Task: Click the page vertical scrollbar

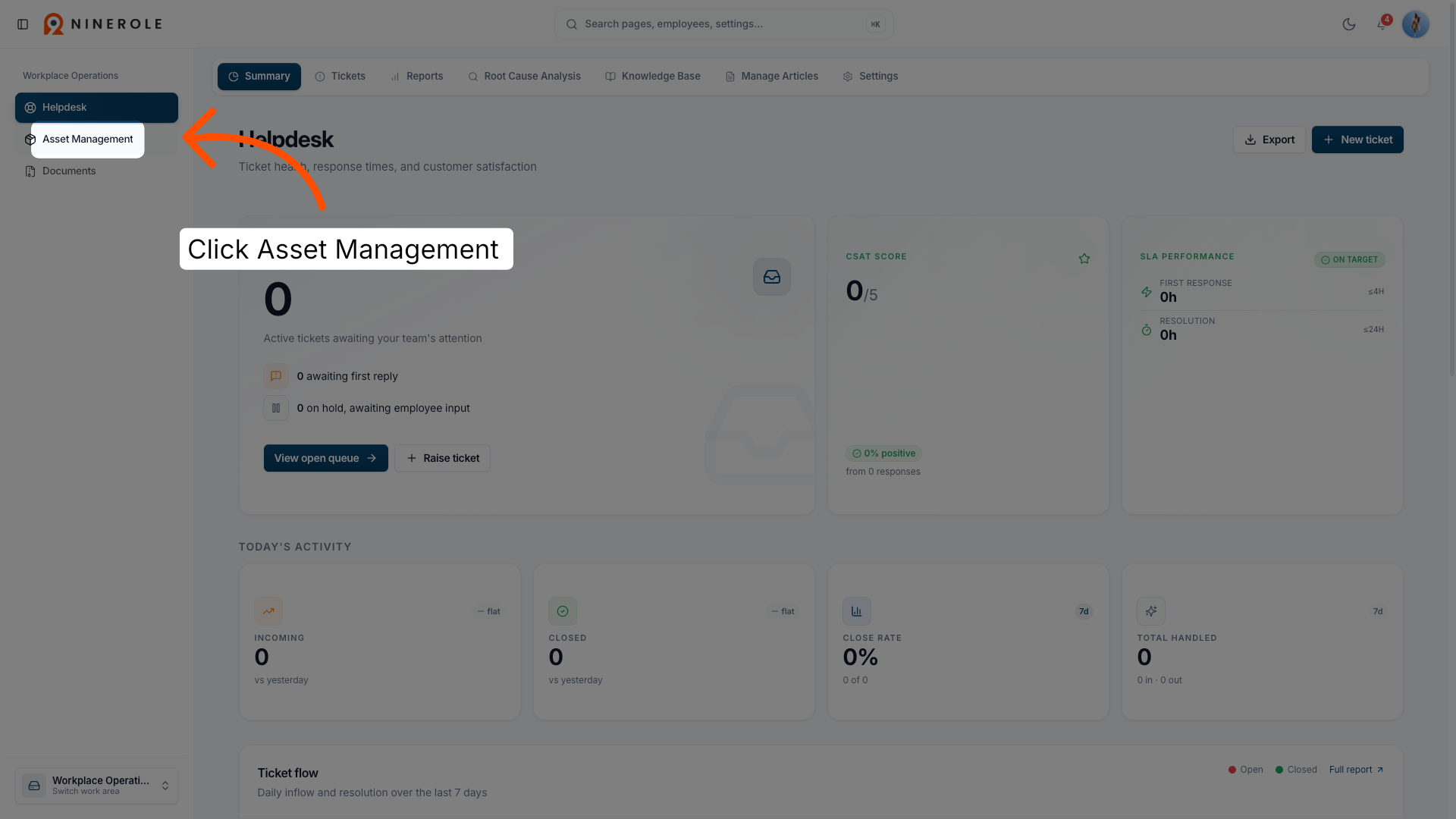Action: pyautogui.click(x=1452, y=190)
